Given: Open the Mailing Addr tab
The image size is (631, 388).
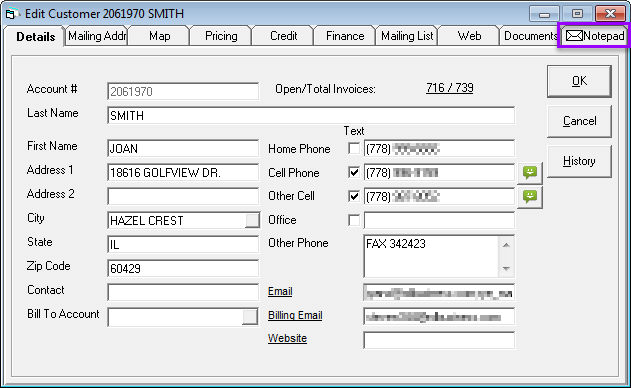Looking at the screenshot, I should 97,36.
